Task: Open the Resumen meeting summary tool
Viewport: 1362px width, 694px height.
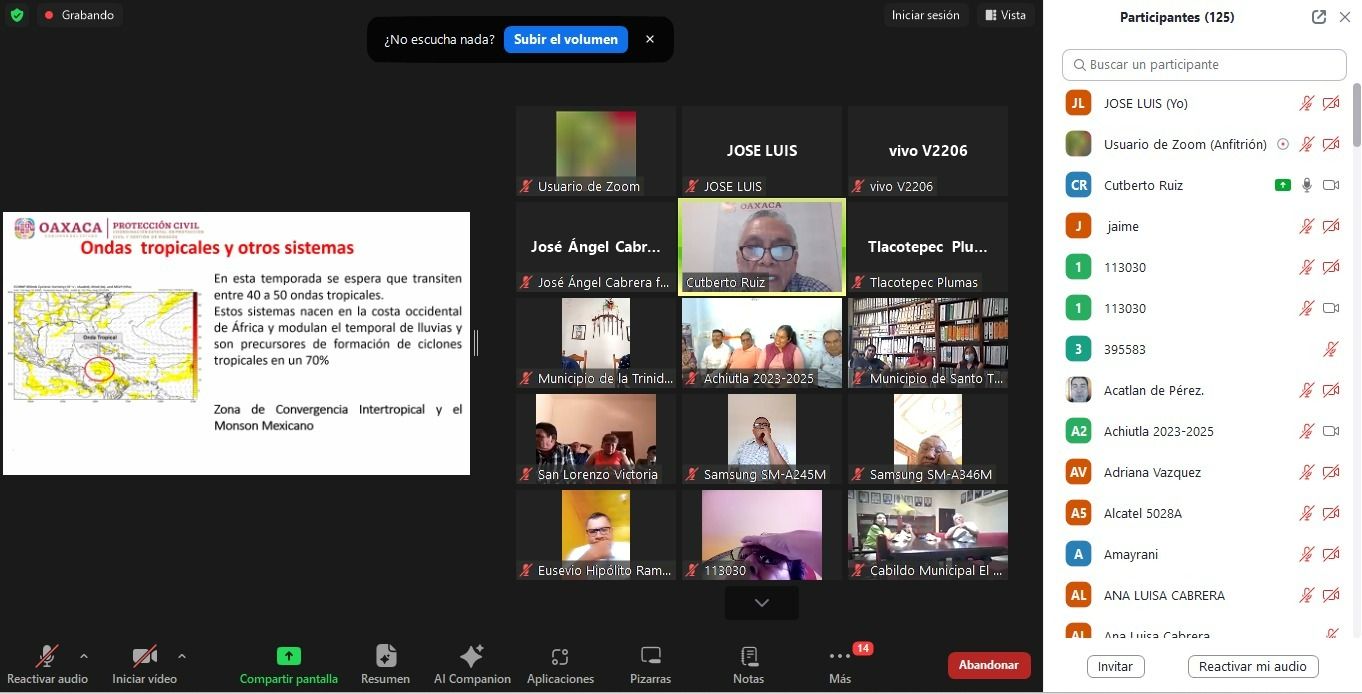Action: point(385,657)
